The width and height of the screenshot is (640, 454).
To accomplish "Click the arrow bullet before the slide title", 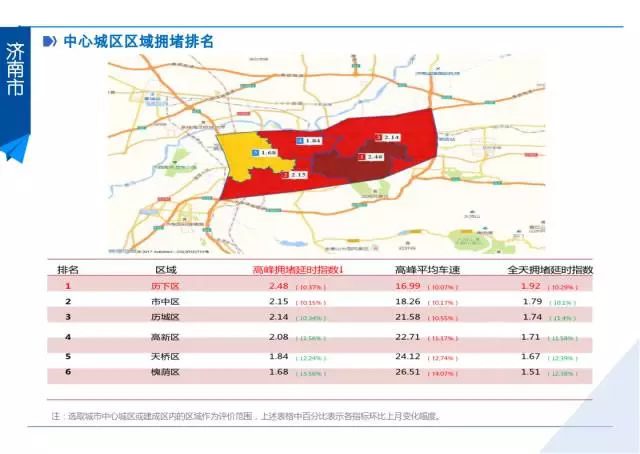I will pyautogui.click(x=49, y=42).
